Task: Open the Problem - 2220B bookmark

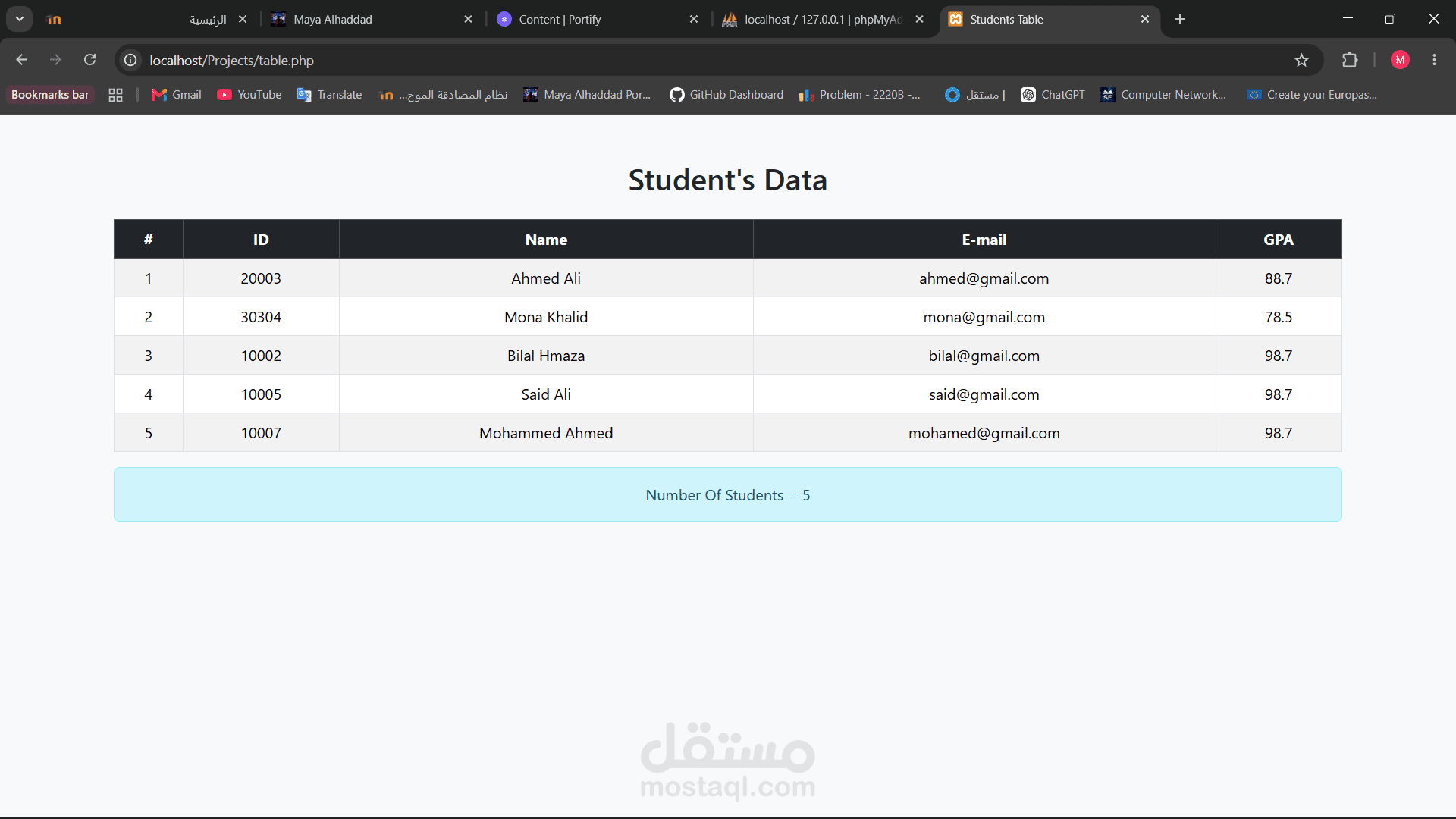Action: point(860,95)
